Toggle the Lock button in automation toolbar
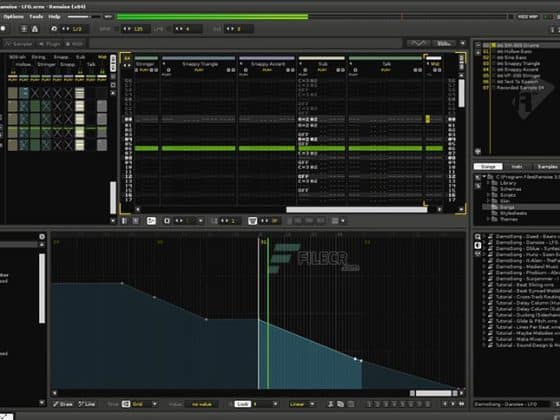 tap(242, 404)
